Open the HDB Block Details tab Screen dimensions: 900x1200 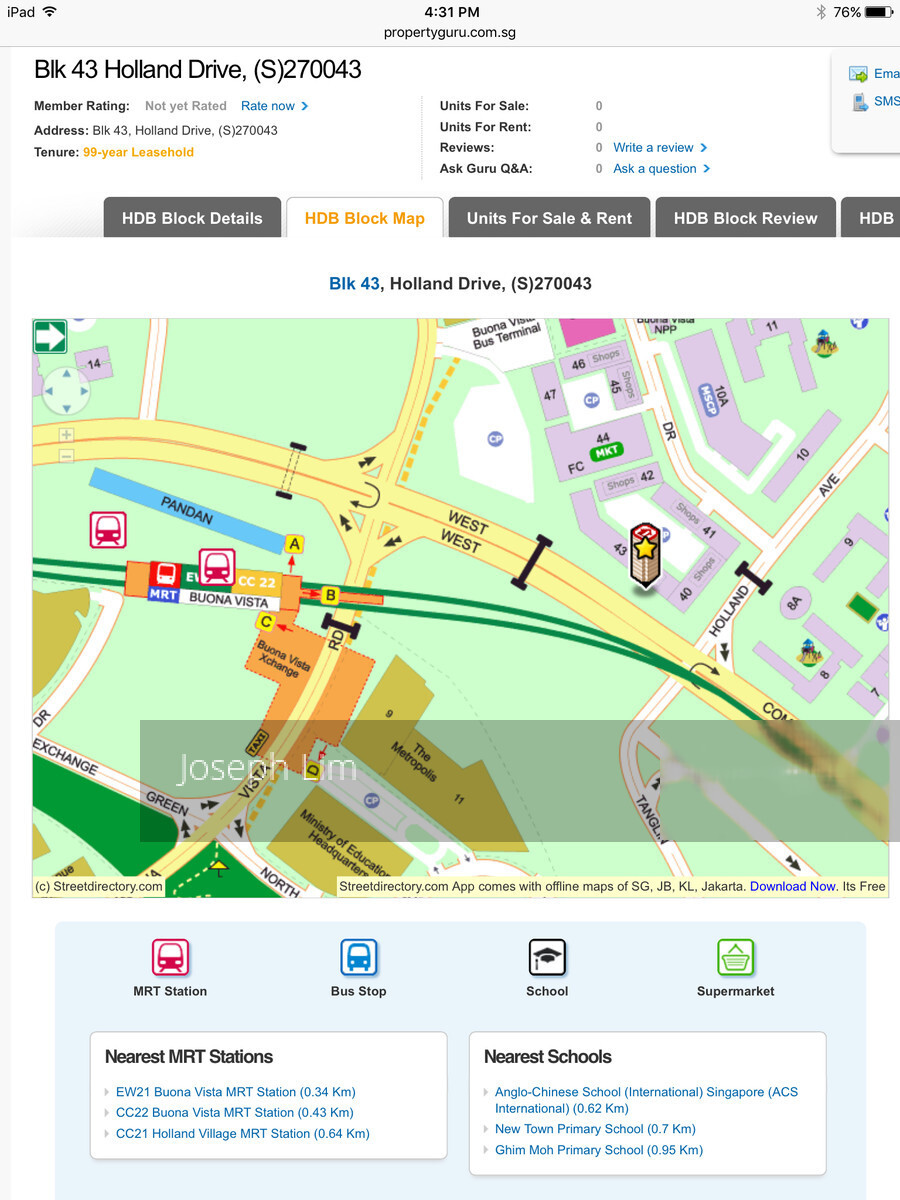pyautogui.click(x=192, y=218)
